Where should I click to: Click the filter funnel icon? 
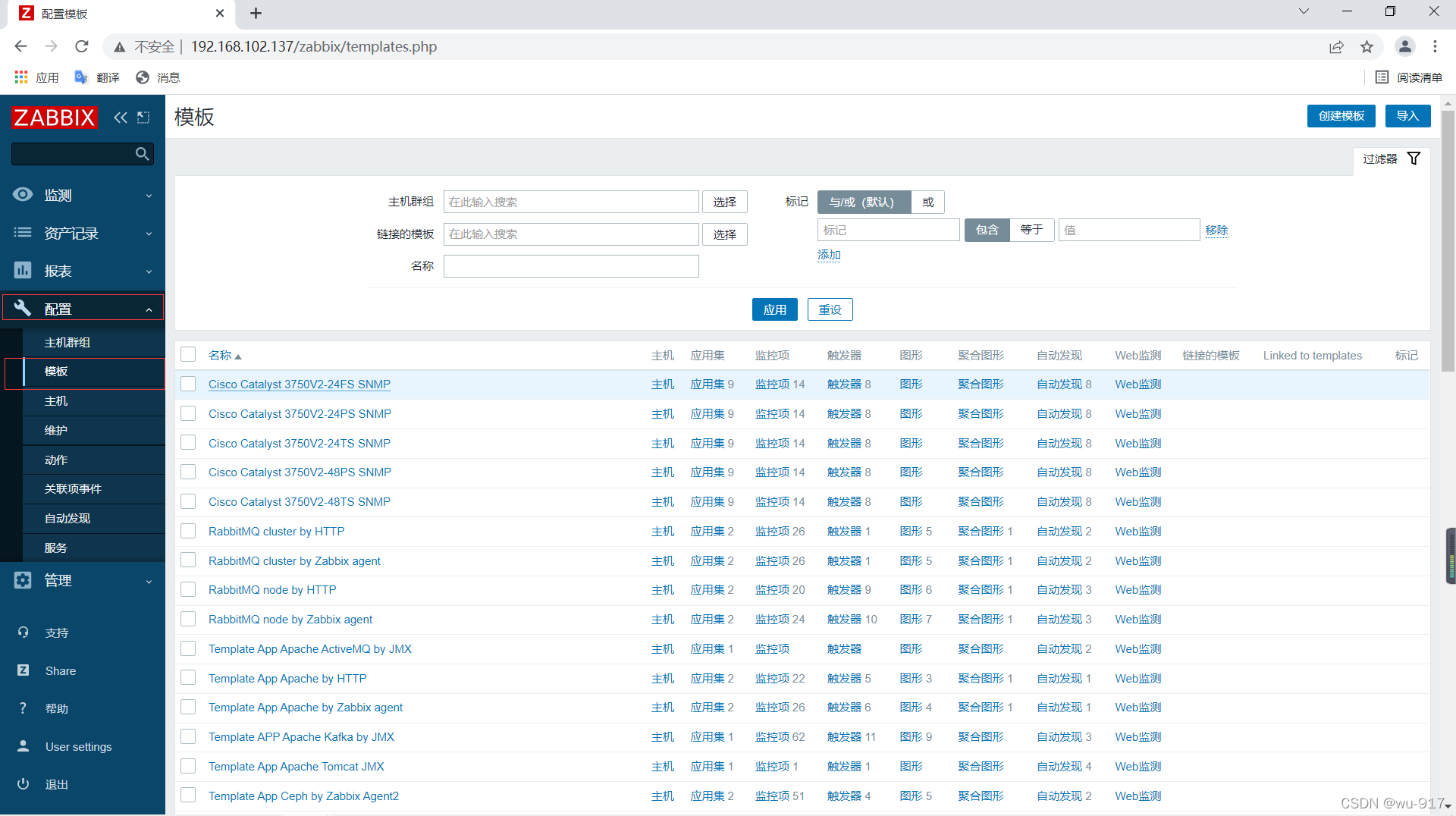coord(1414,158)
